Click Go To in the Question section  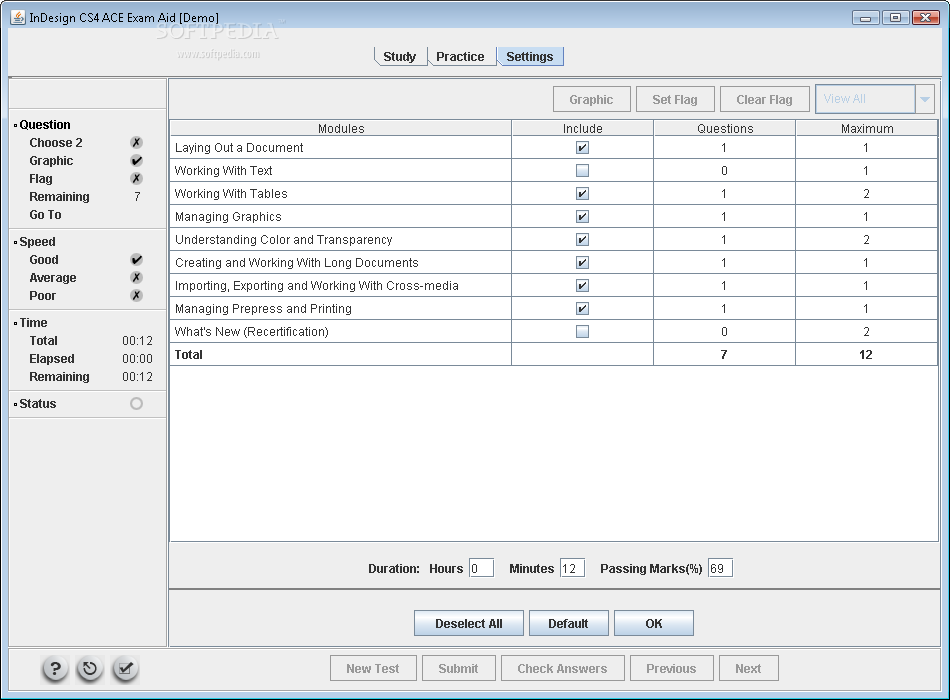(45, 215)
